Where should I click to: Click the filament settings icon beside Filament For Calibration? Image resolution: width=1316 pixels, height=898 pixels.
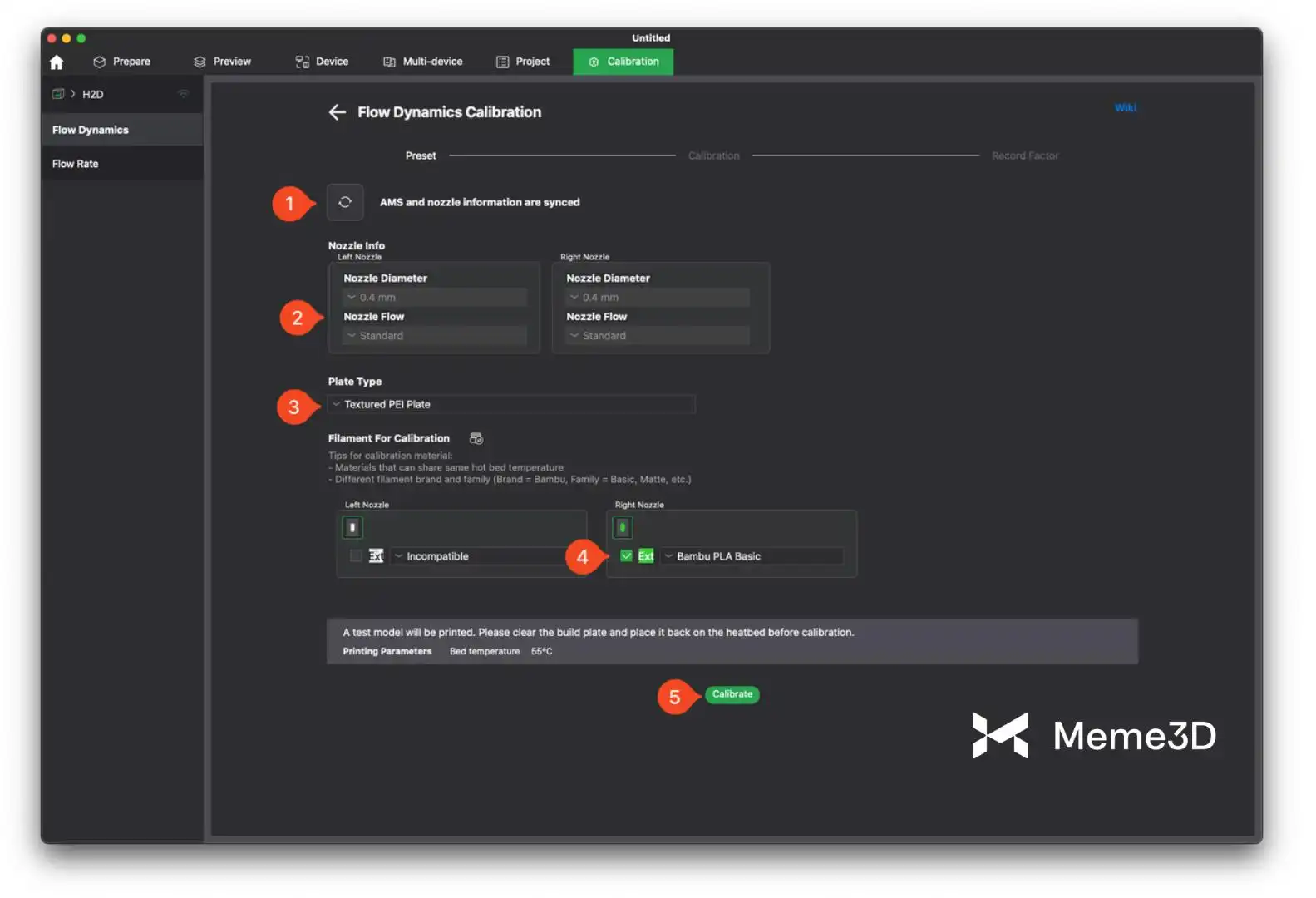(x=476, y=438)
